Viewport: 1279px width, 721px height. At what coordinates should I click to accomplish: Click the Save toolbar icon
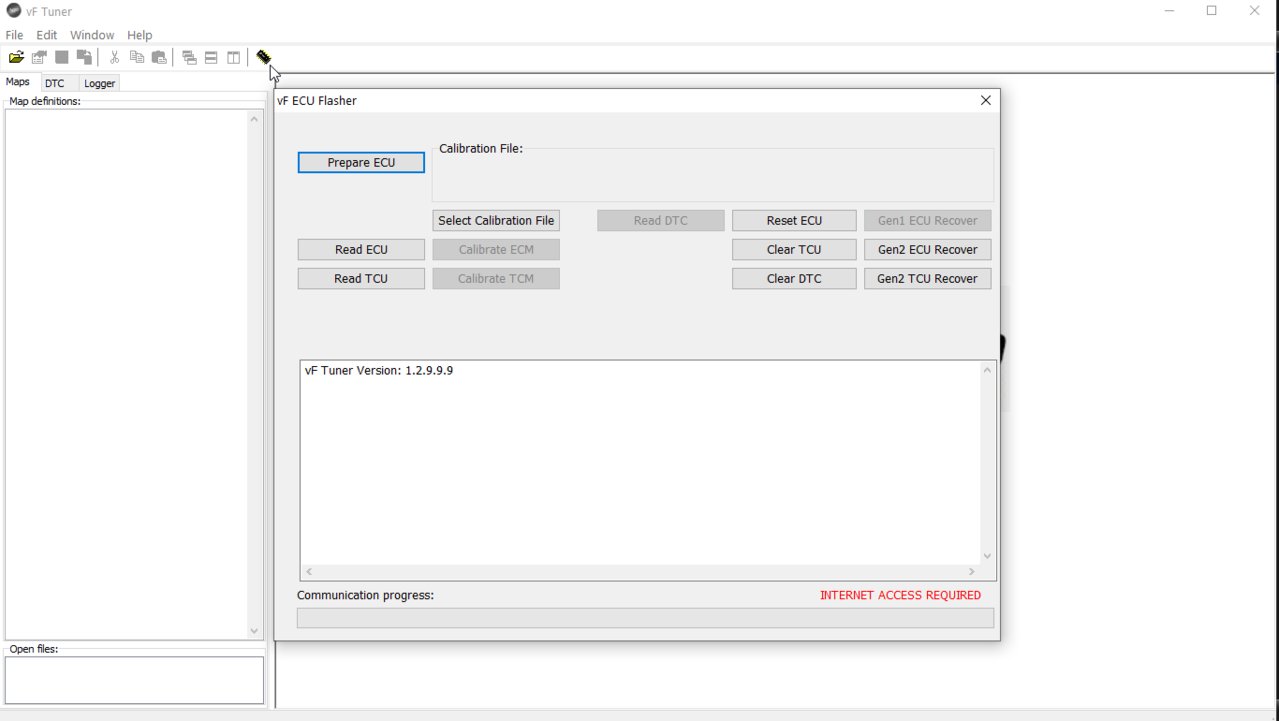pyautogui.click(x=62, y=58)
